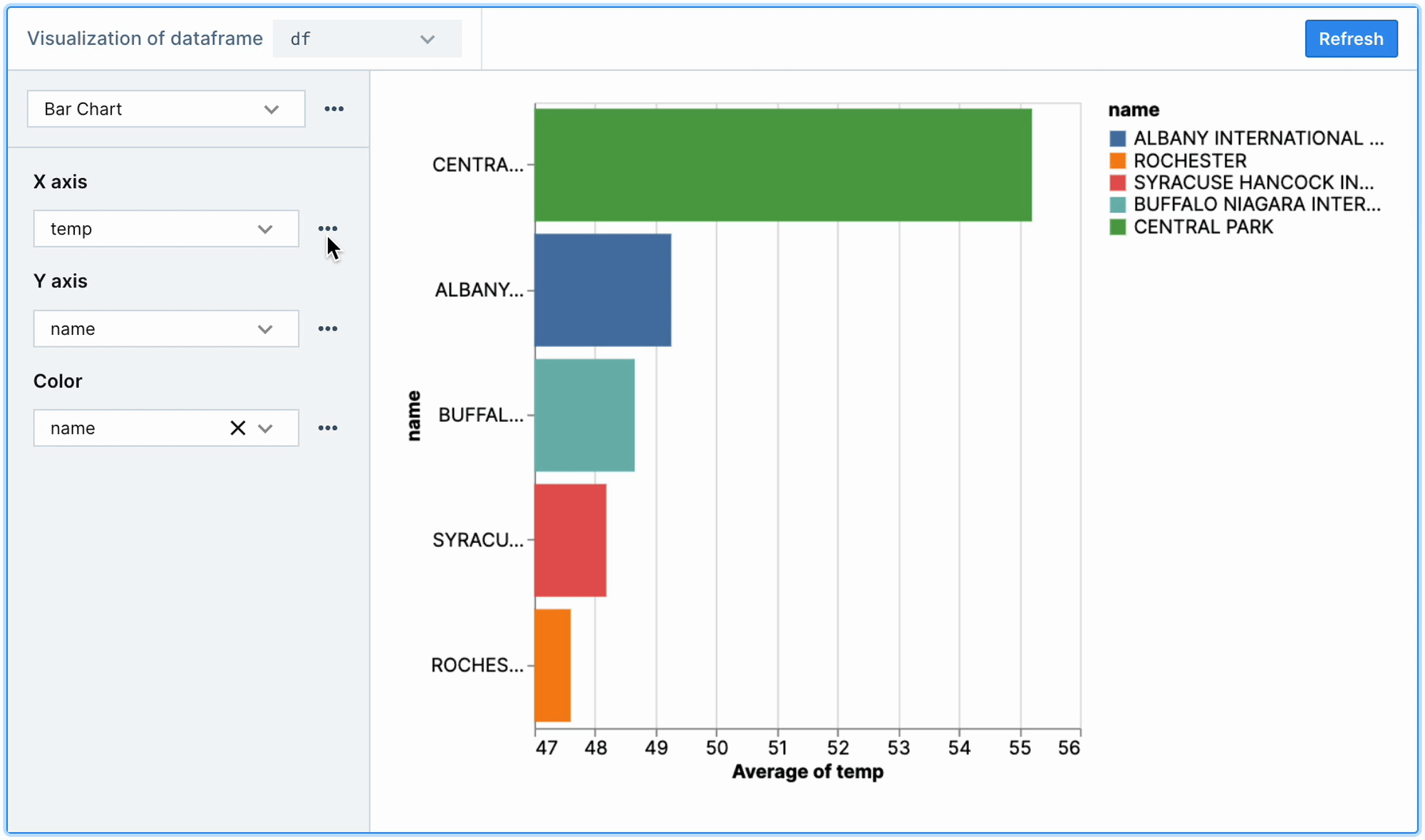
Task: Click the Visualization of dataframe label tab
Action: pos(145,38)
